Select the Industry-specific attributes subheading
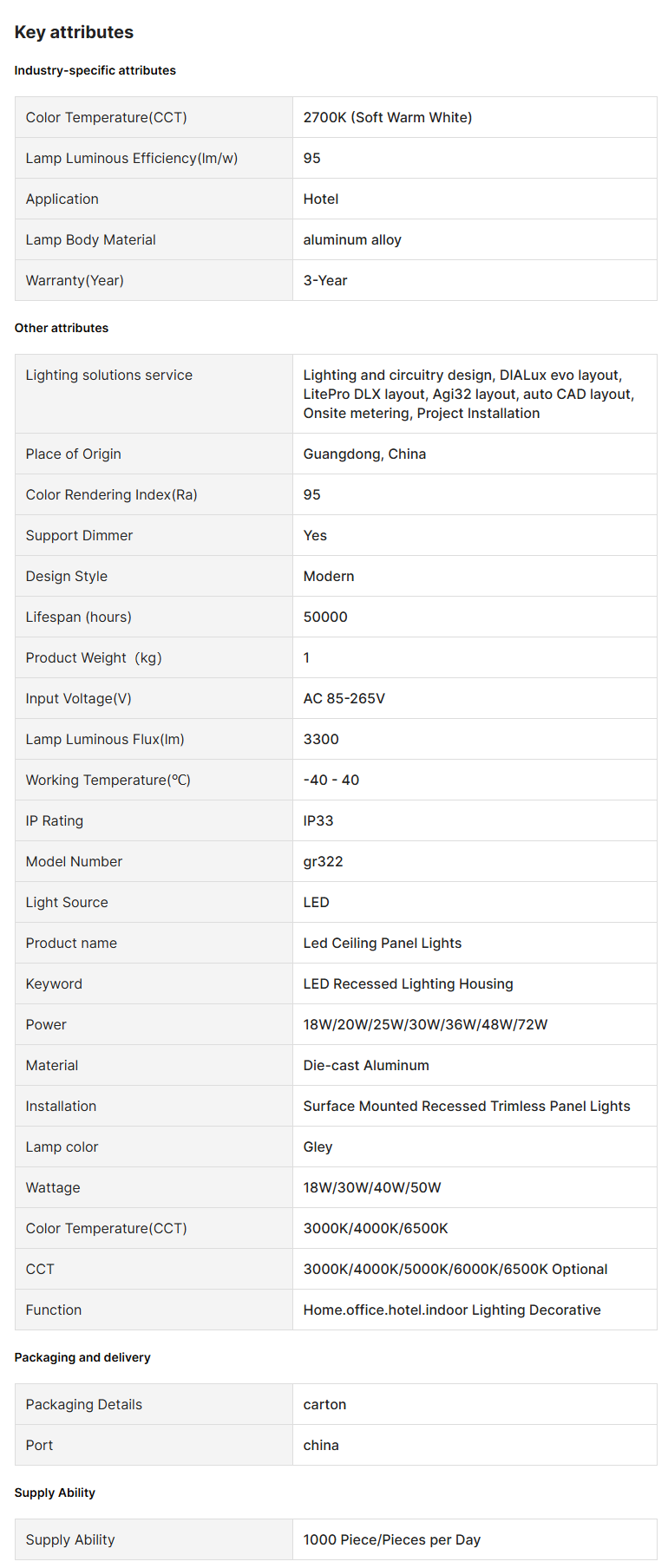 click(95, 70)
